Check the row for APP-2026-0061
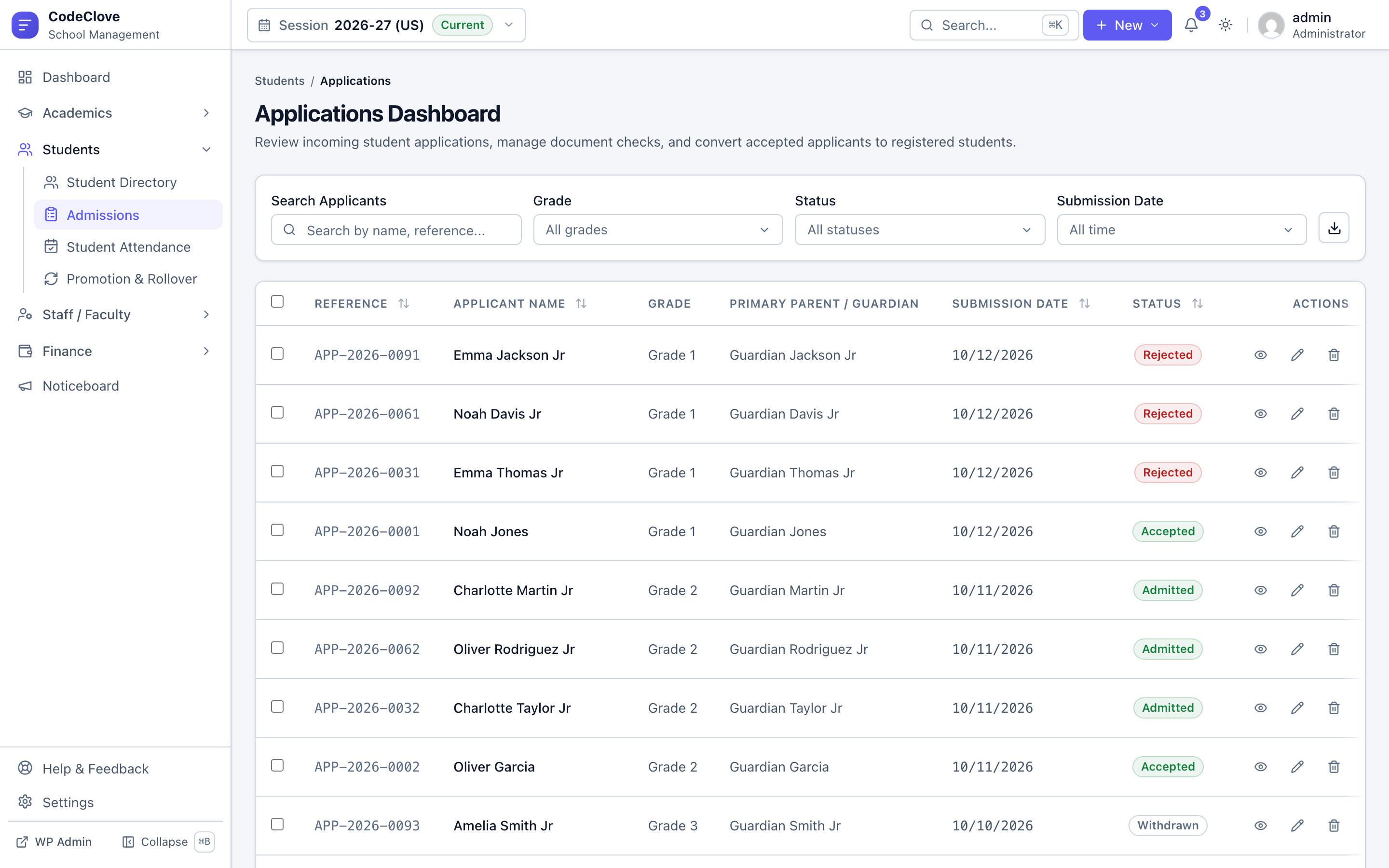 tap(277, 413)
